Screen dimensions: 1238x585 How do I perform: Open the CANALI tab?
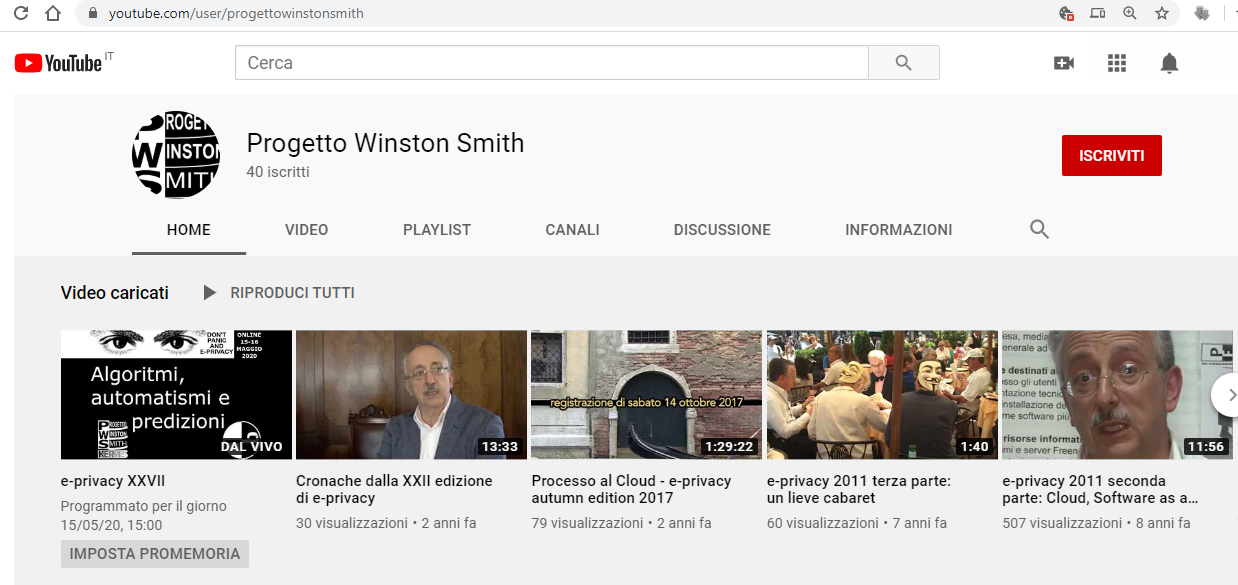572,230
